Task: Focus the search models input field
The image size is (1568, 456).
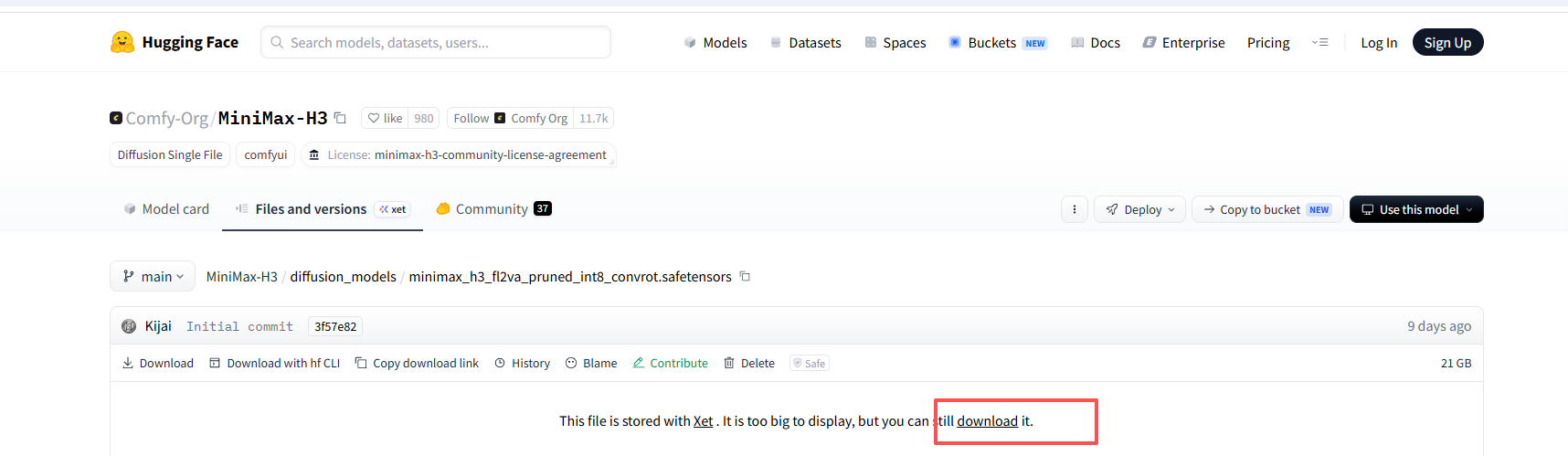Action: pos(436,42)
